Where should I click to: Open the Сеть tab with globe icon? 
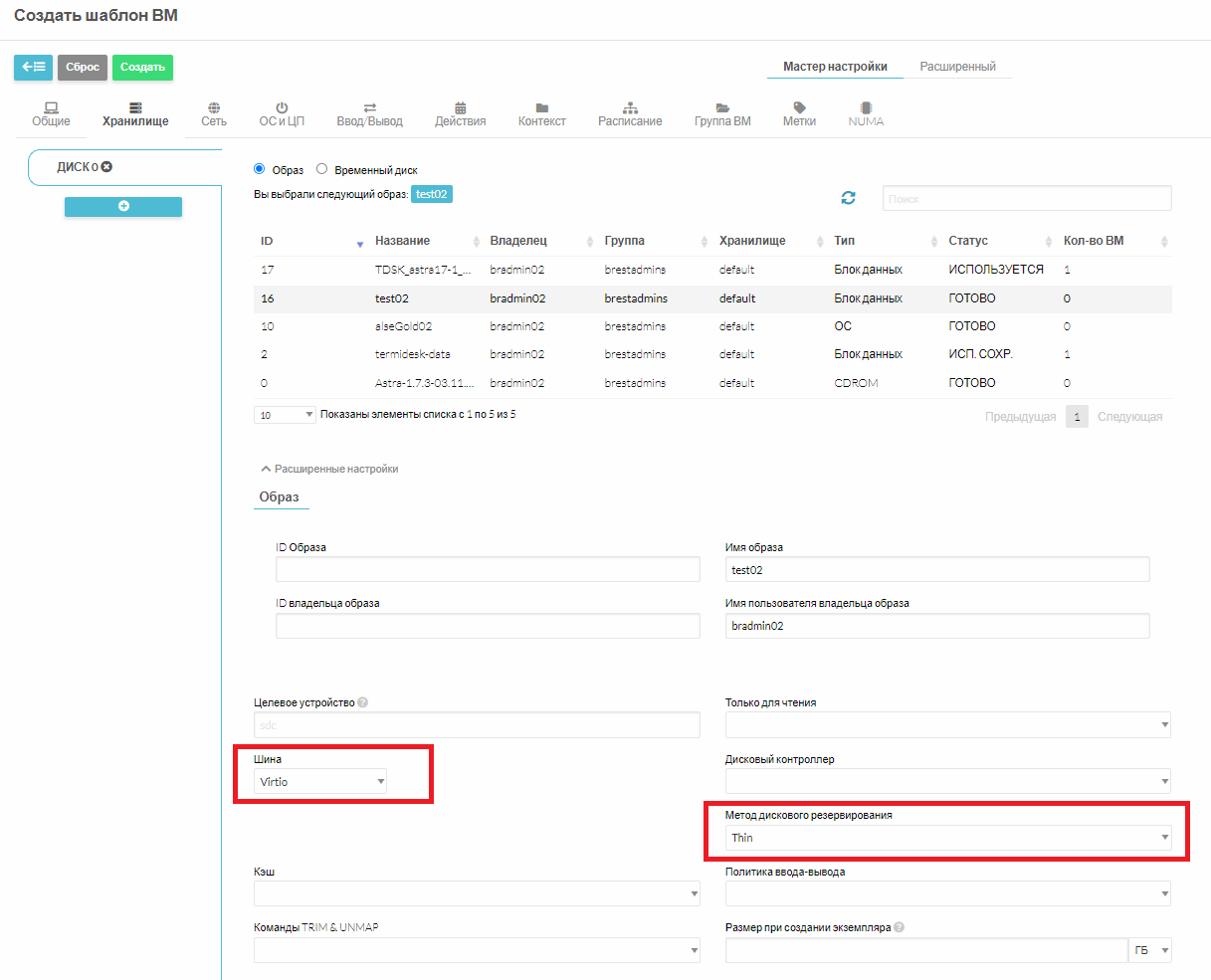point(214,114)
